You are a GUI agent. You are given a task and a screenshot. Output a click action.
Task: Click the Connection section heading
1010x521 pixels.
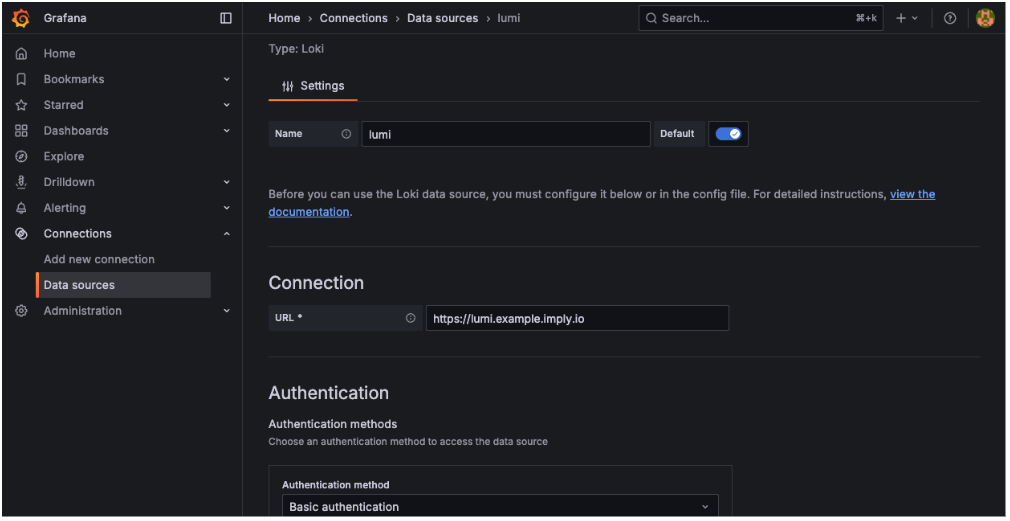pyautogui.click(x=316, y=283)
